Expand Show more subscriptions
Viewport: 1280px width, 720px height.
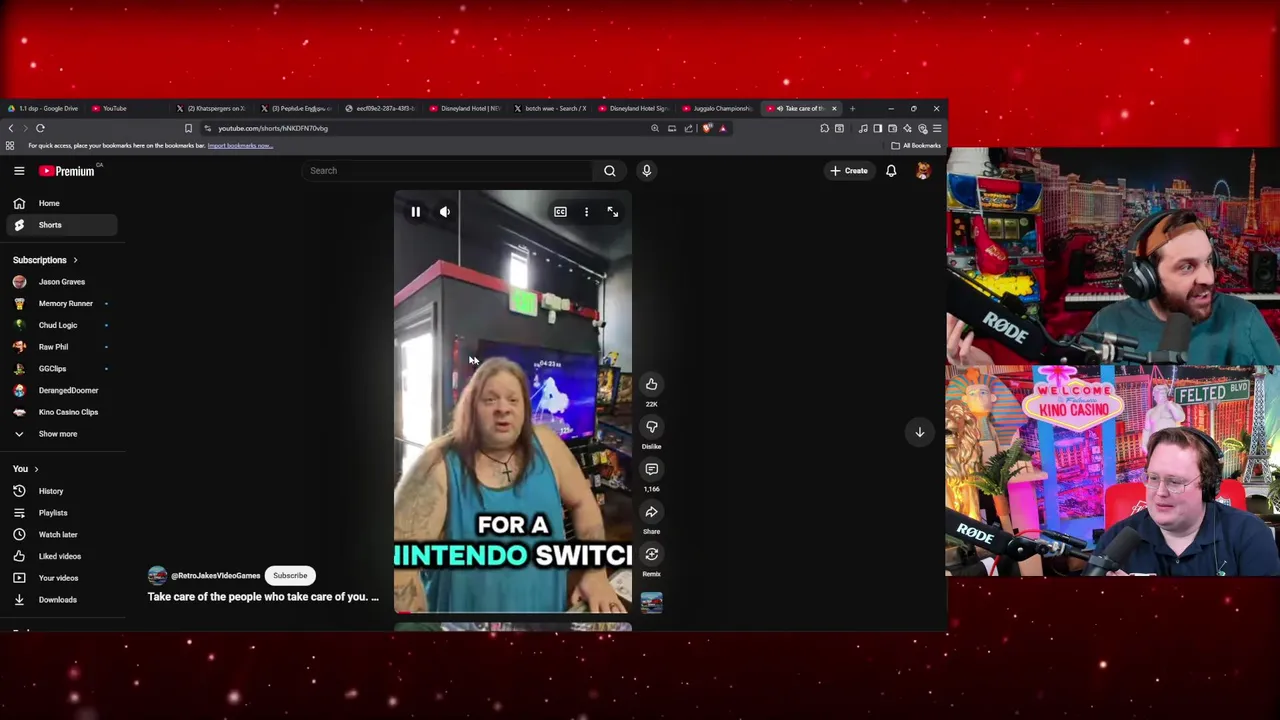tap(60, 434)
